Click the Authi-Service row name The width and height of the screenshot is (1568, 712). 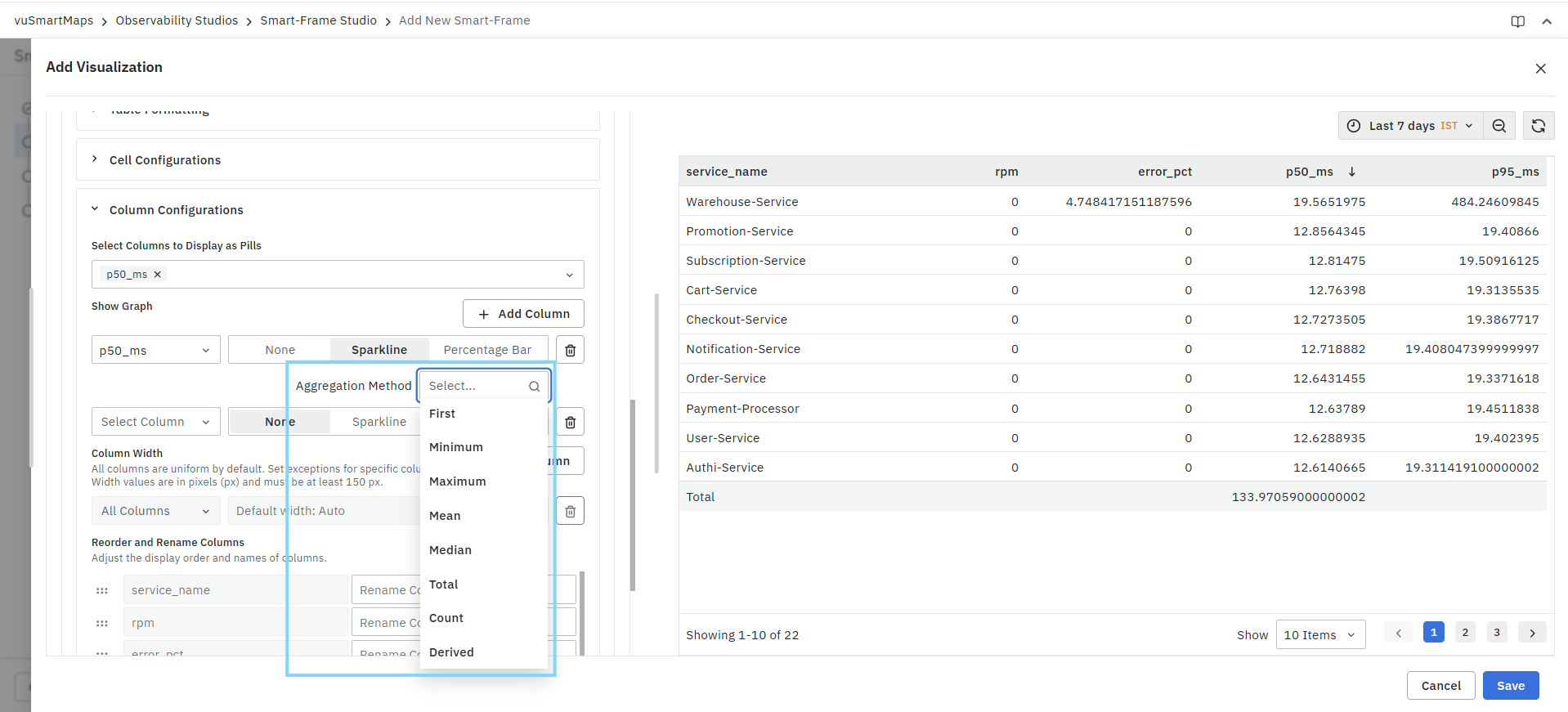point(725,468)
